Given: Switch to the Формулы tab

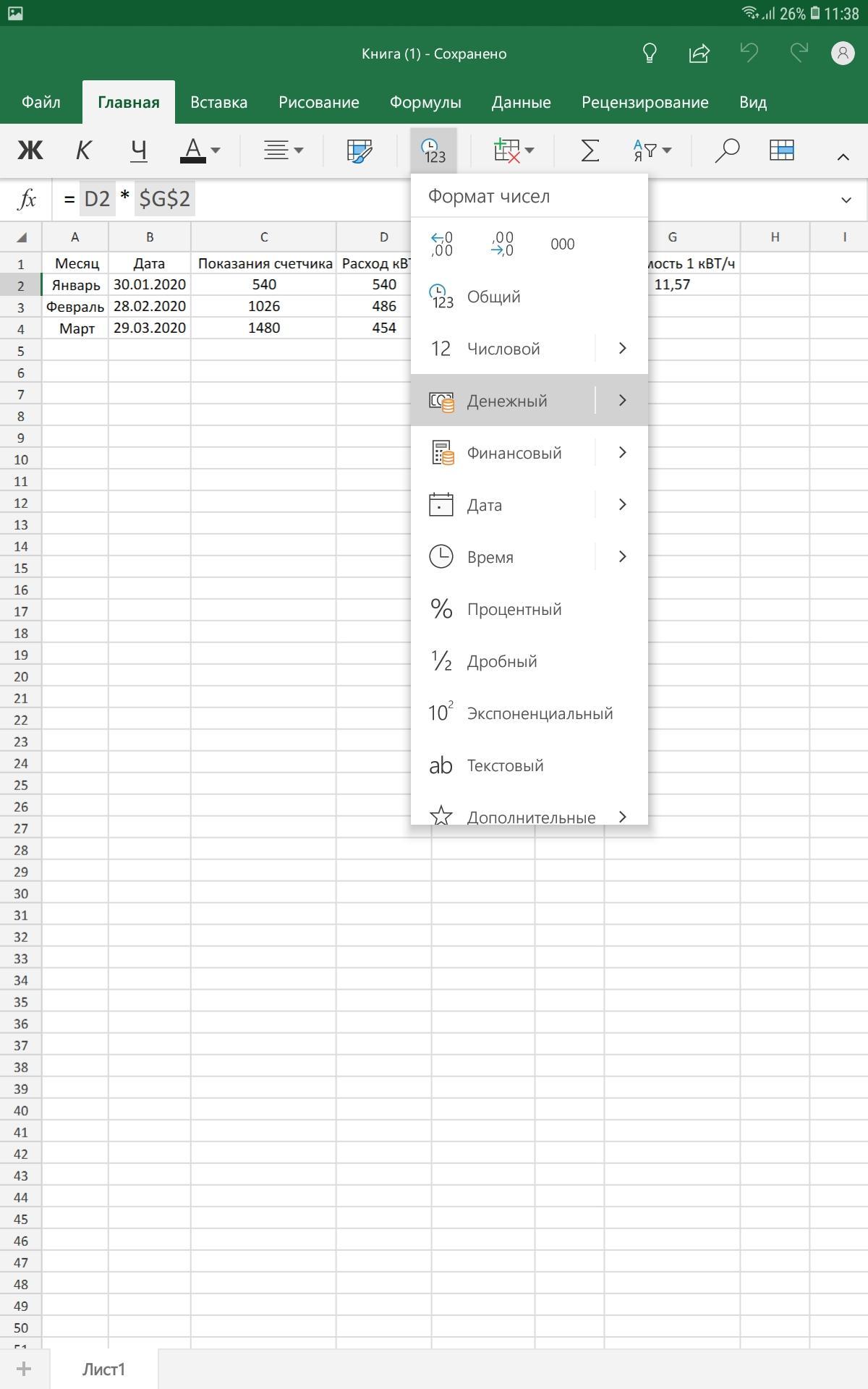Looking at the screenshot, I should coord(425,102).
